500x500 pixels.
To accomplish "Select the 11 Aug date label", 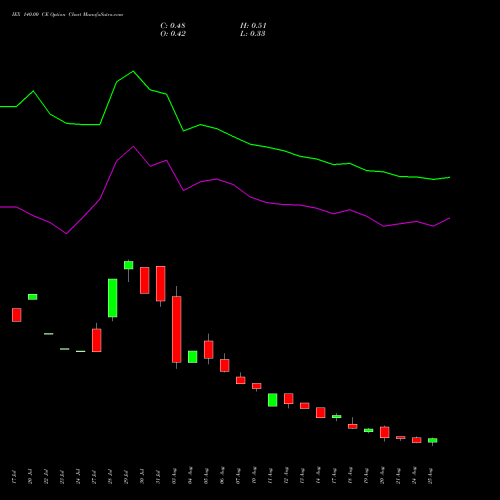I will (270, 476).
